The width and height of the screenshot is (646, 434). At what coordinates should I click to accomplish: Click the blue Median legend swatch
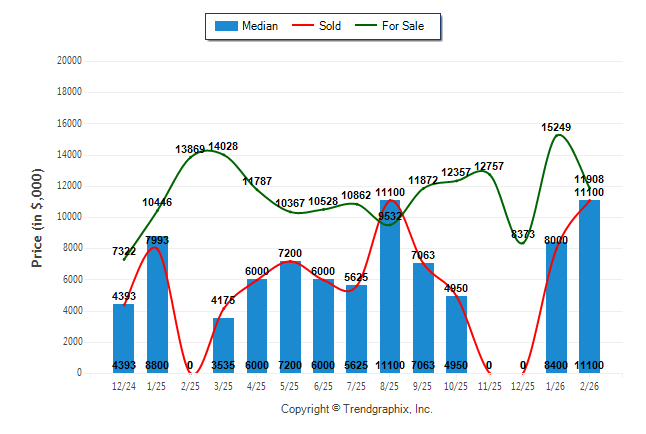pos(226,26)
